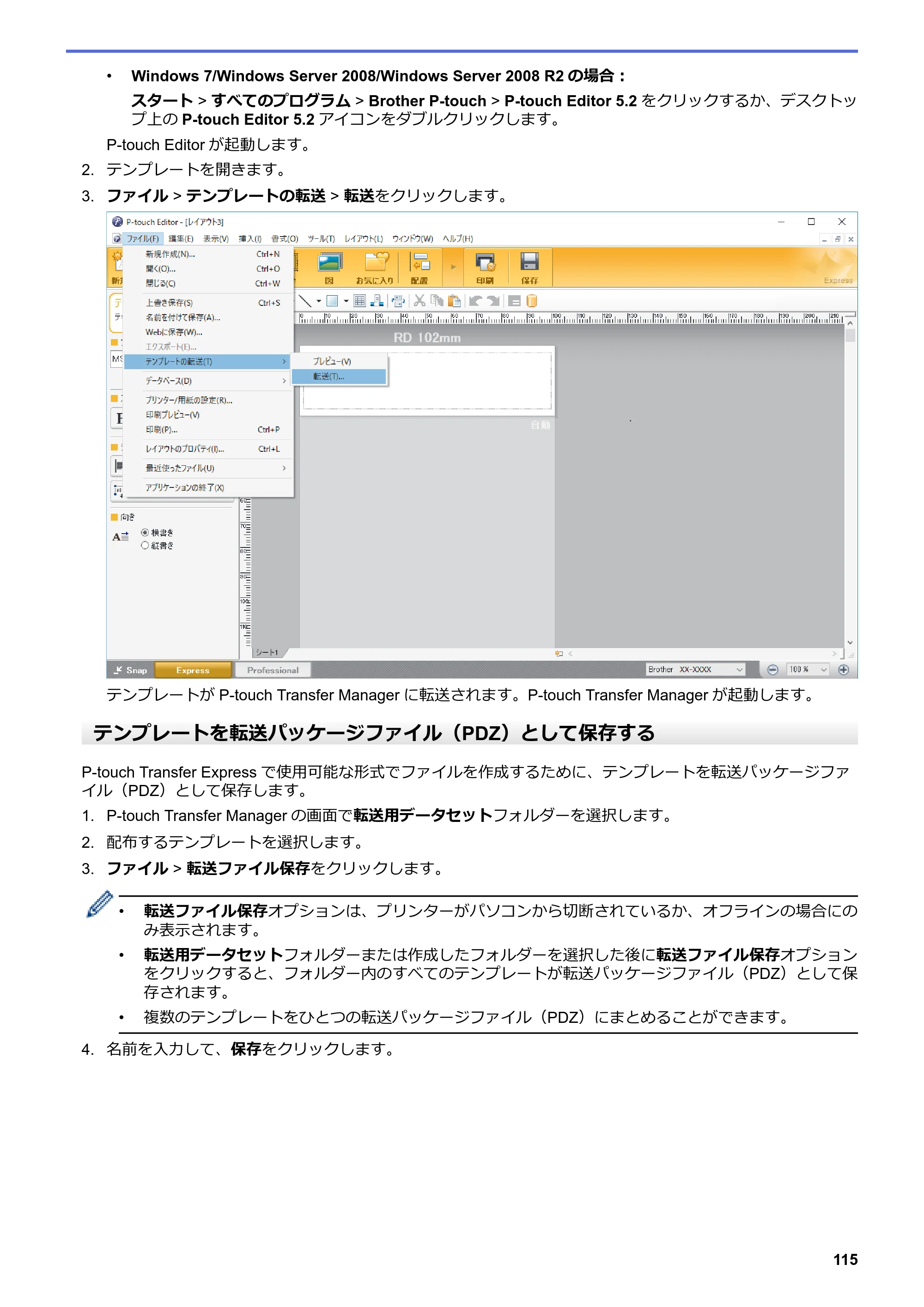Expand the データベース(D) submenu

(208, 381)
